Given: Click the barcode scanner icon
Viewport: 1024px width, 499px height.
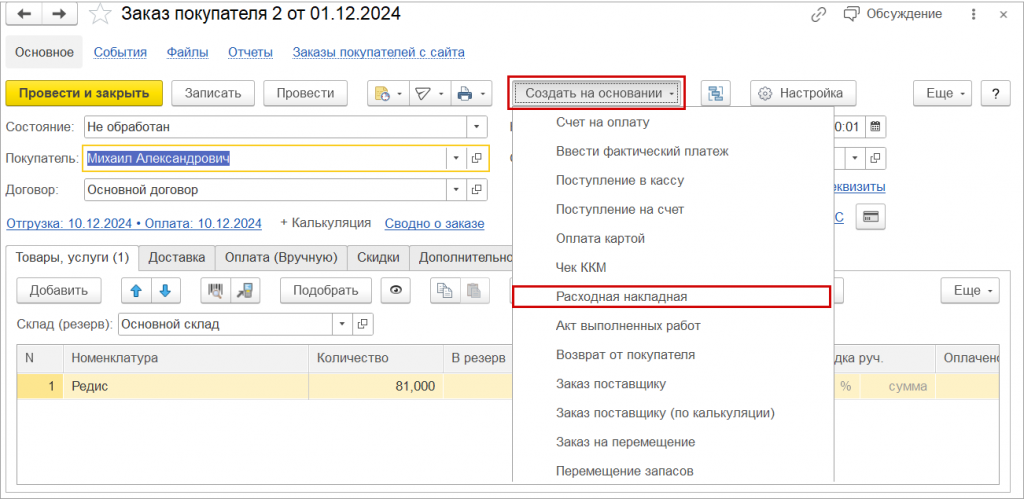Looking at the screenshot, I should [215, 291].
